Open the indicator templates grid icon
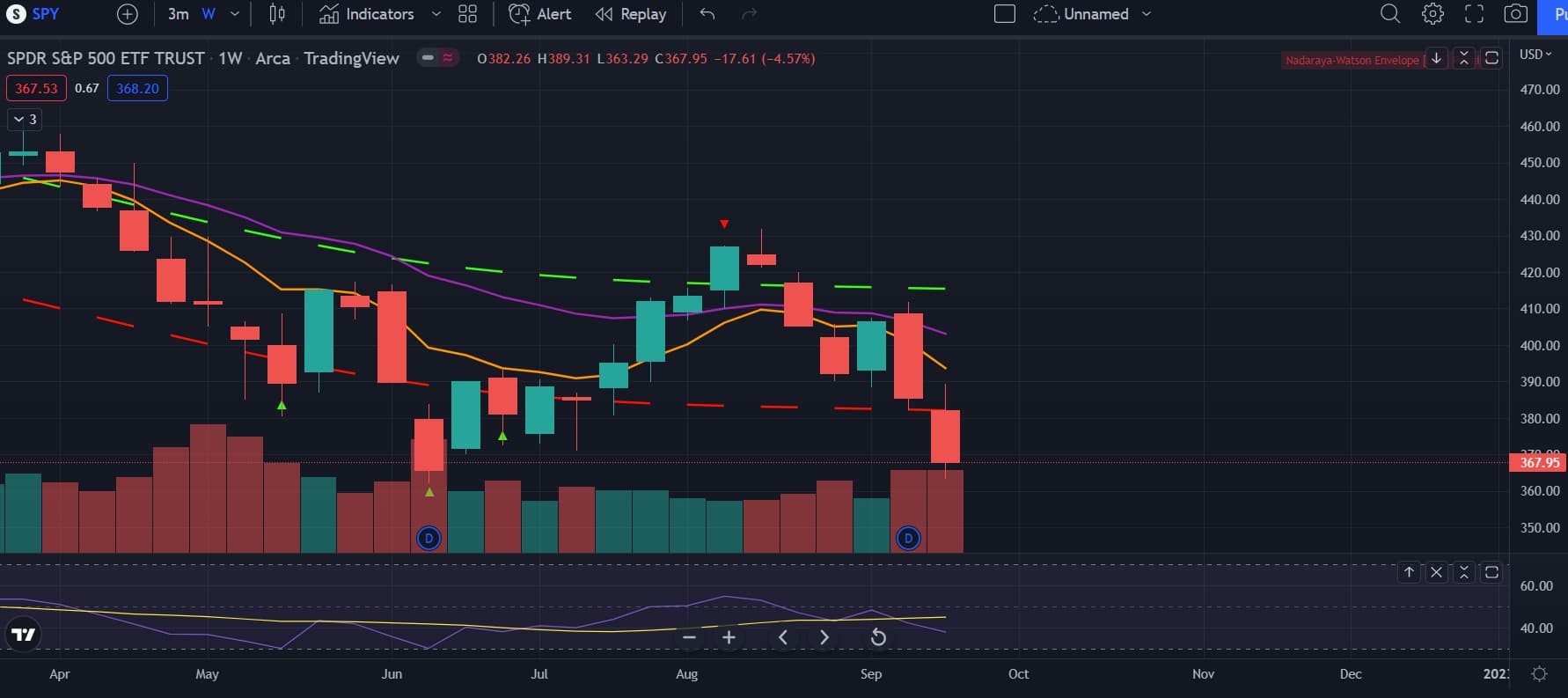Screen dimensions: 1568x698 (x=467, y=14)
